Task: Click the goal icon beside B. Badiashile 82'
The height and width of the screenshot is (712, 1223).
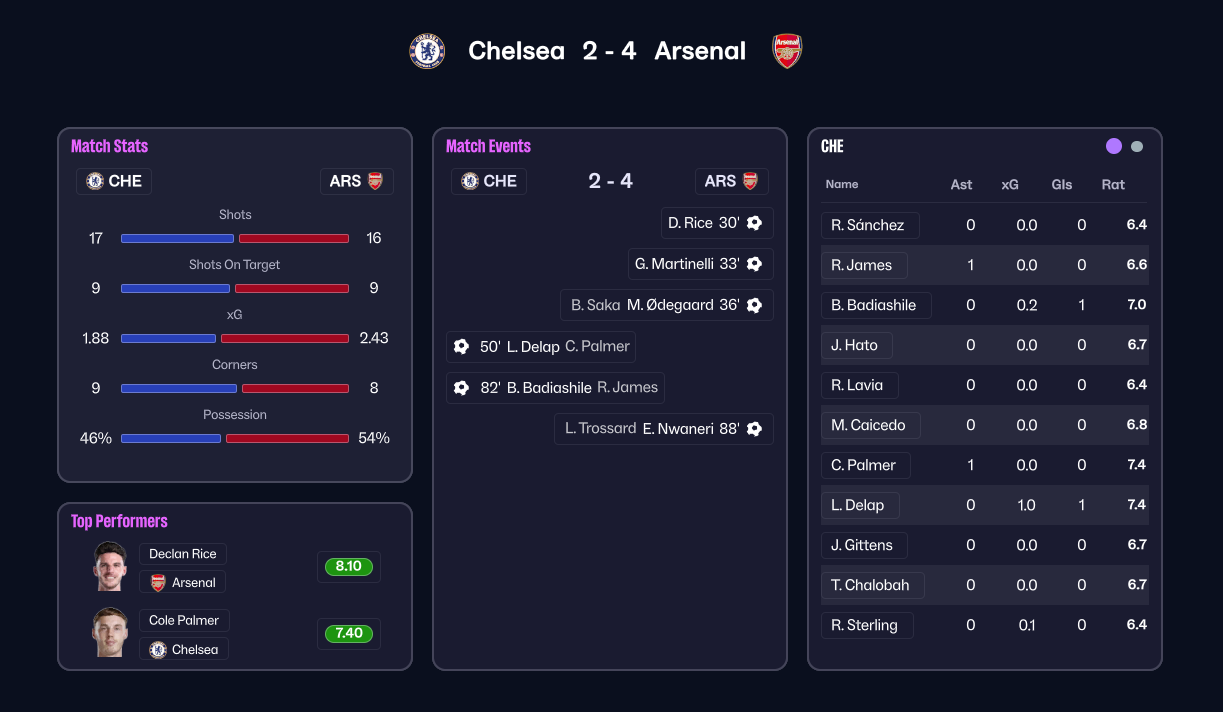Action: (x=461, y=388)
